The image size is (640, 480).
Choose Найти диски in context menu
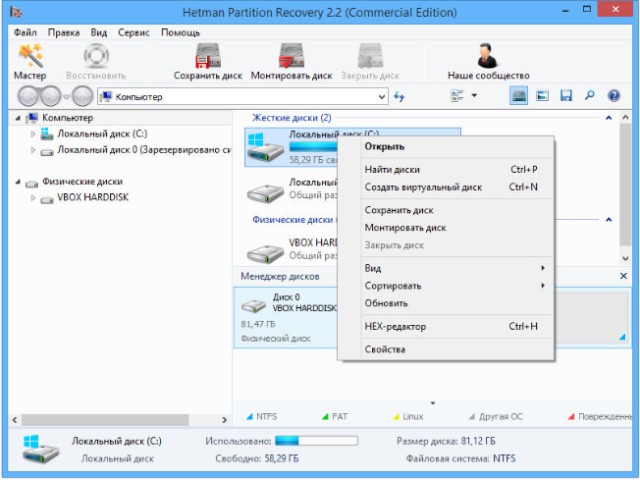coord(446,169)
